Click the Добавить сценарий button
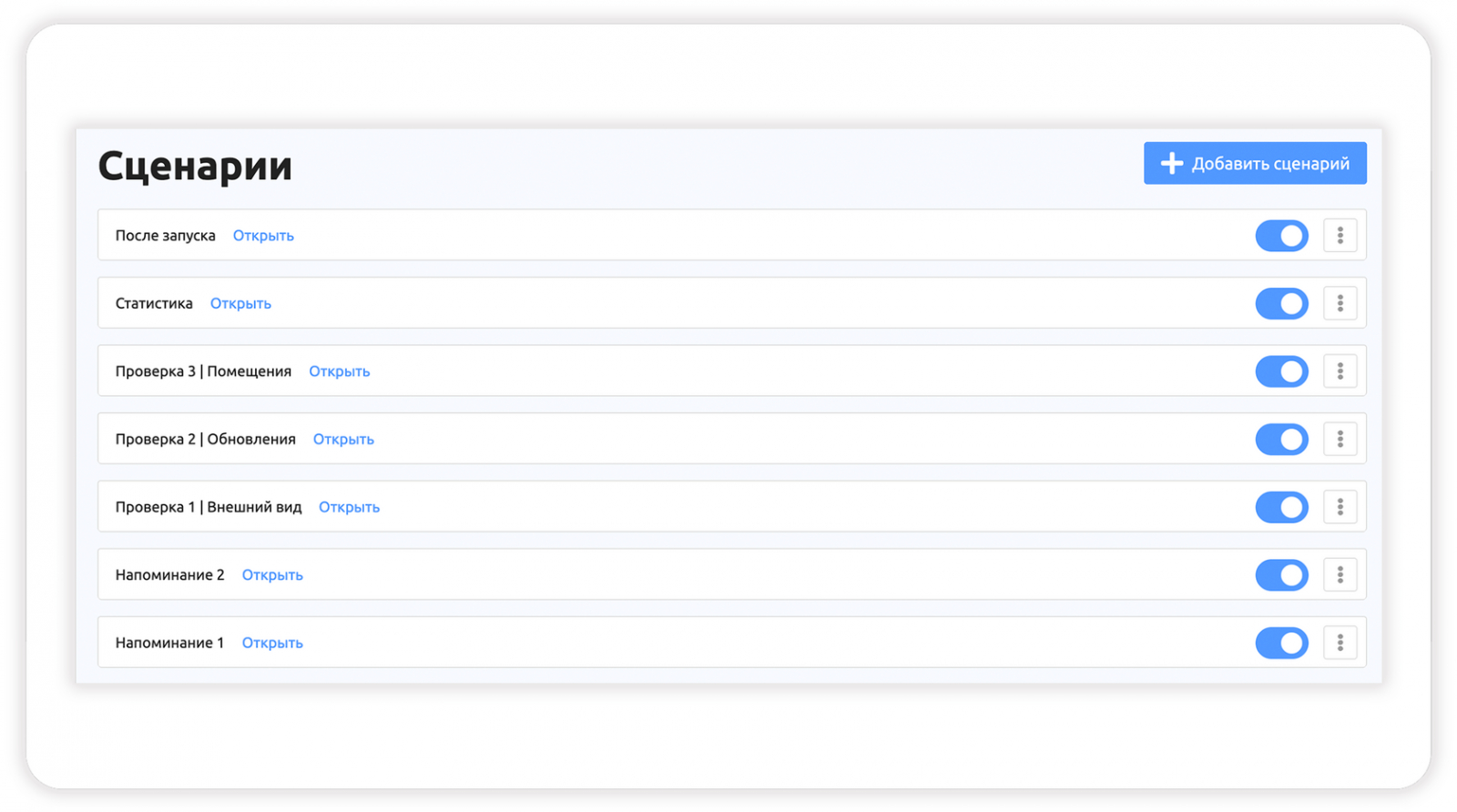The image size is (1457, 812). (1254, 164)
